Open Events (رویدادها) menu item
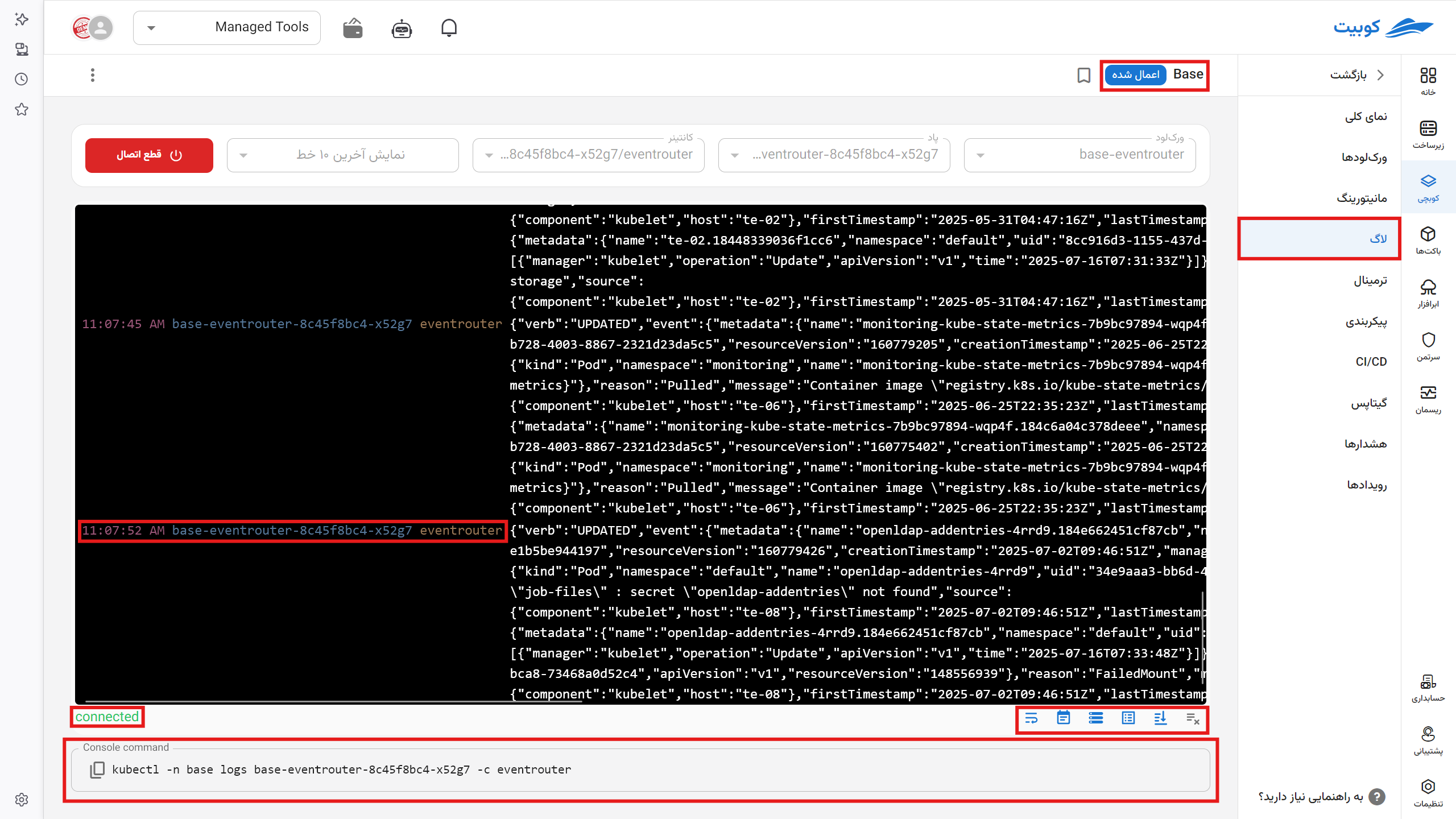 tap(1319, 485)
